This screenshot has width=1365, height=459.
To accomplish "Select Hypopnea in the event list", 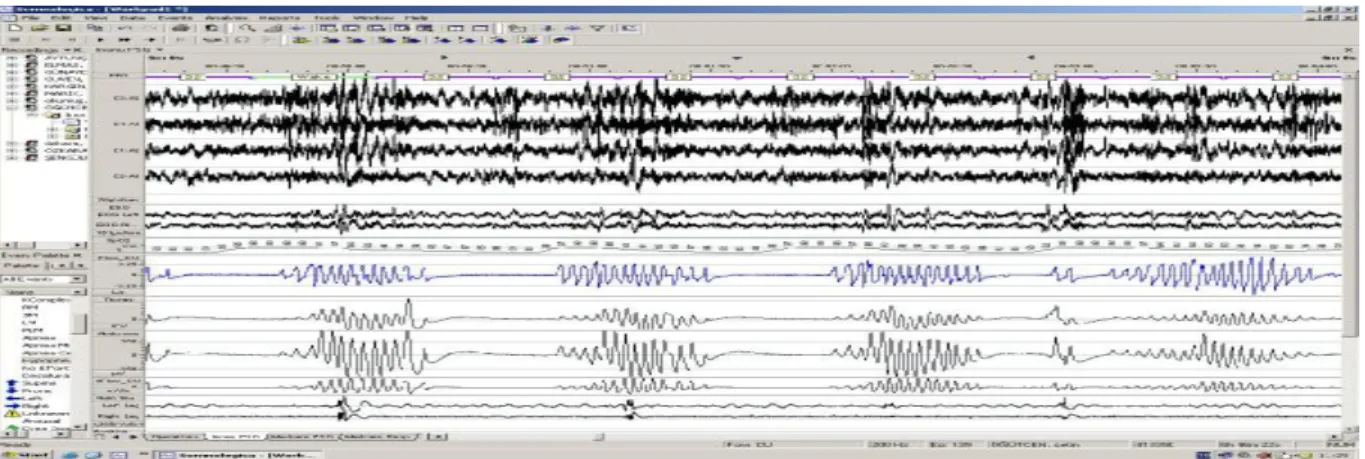I will 45,360.
